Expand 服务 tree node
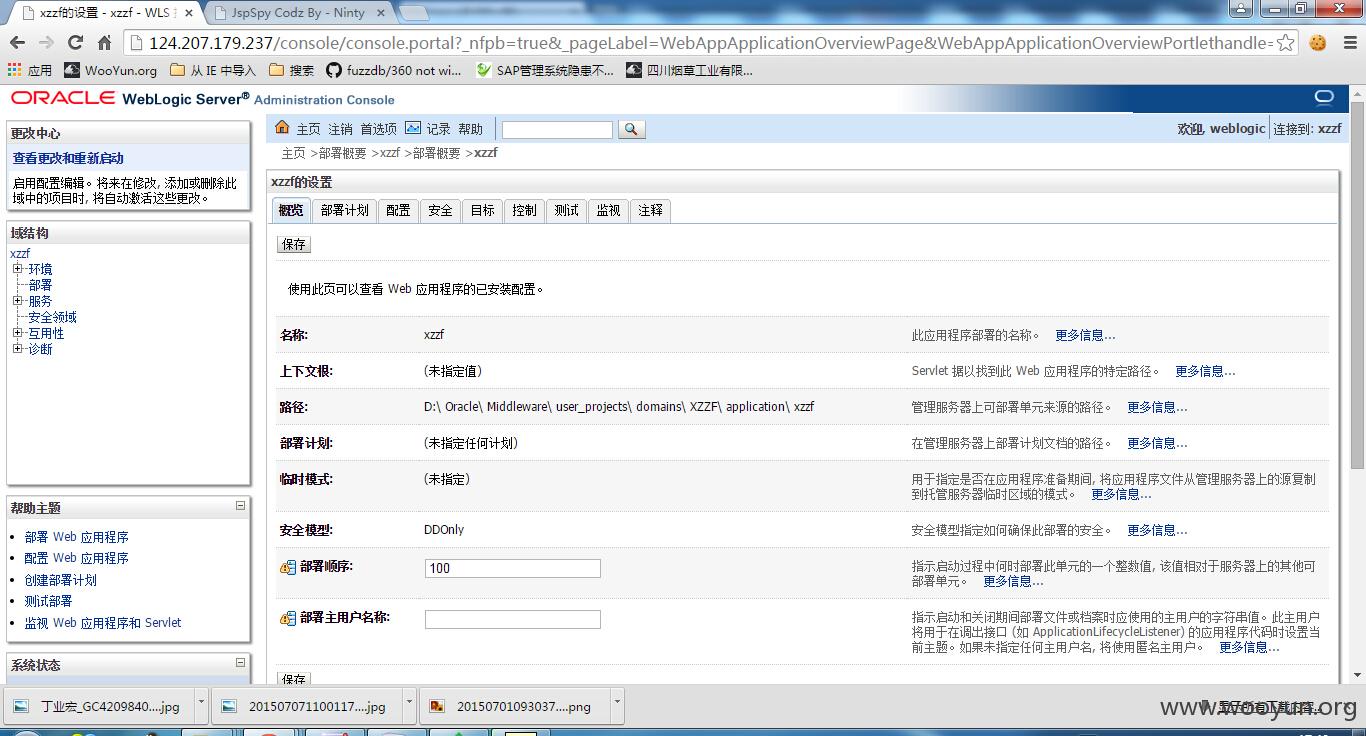 click(x=17, y=301)
